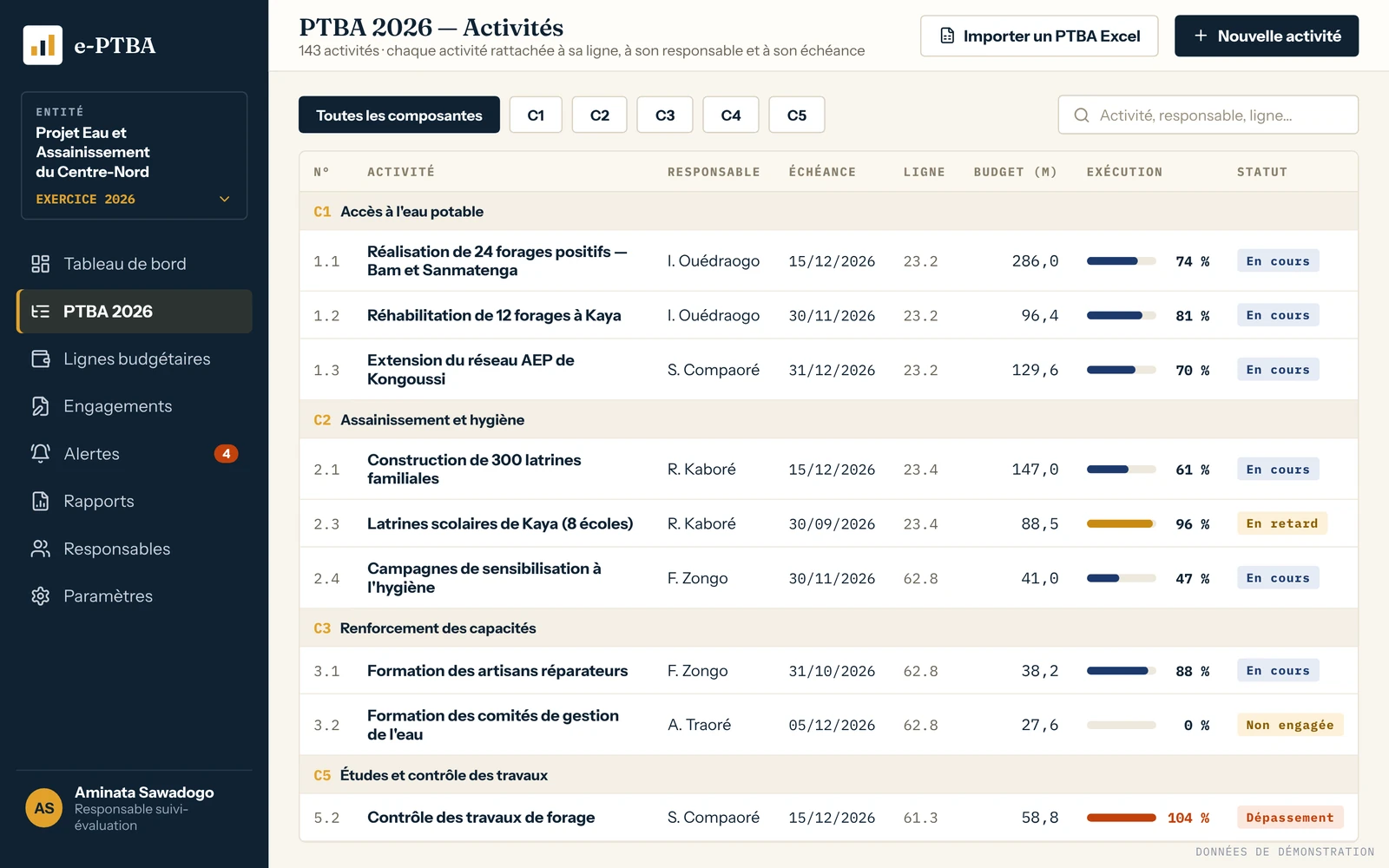Screen dimensions: 1389x868
Task: Open Aminata Sawadogo user profile name
Action: point(144,792)
